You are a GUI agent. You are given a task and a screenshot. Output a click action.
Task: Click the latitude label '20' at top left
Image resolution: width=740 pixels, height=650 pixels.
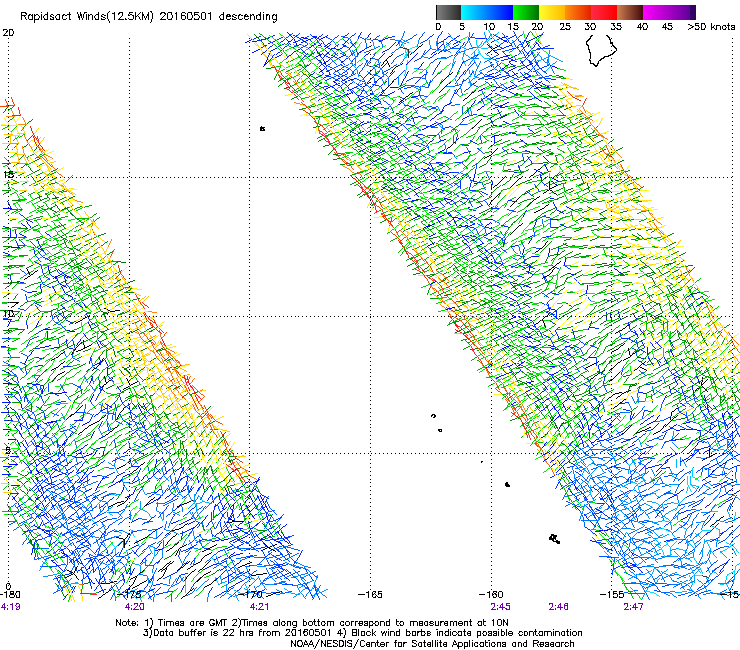coord(8,33)
